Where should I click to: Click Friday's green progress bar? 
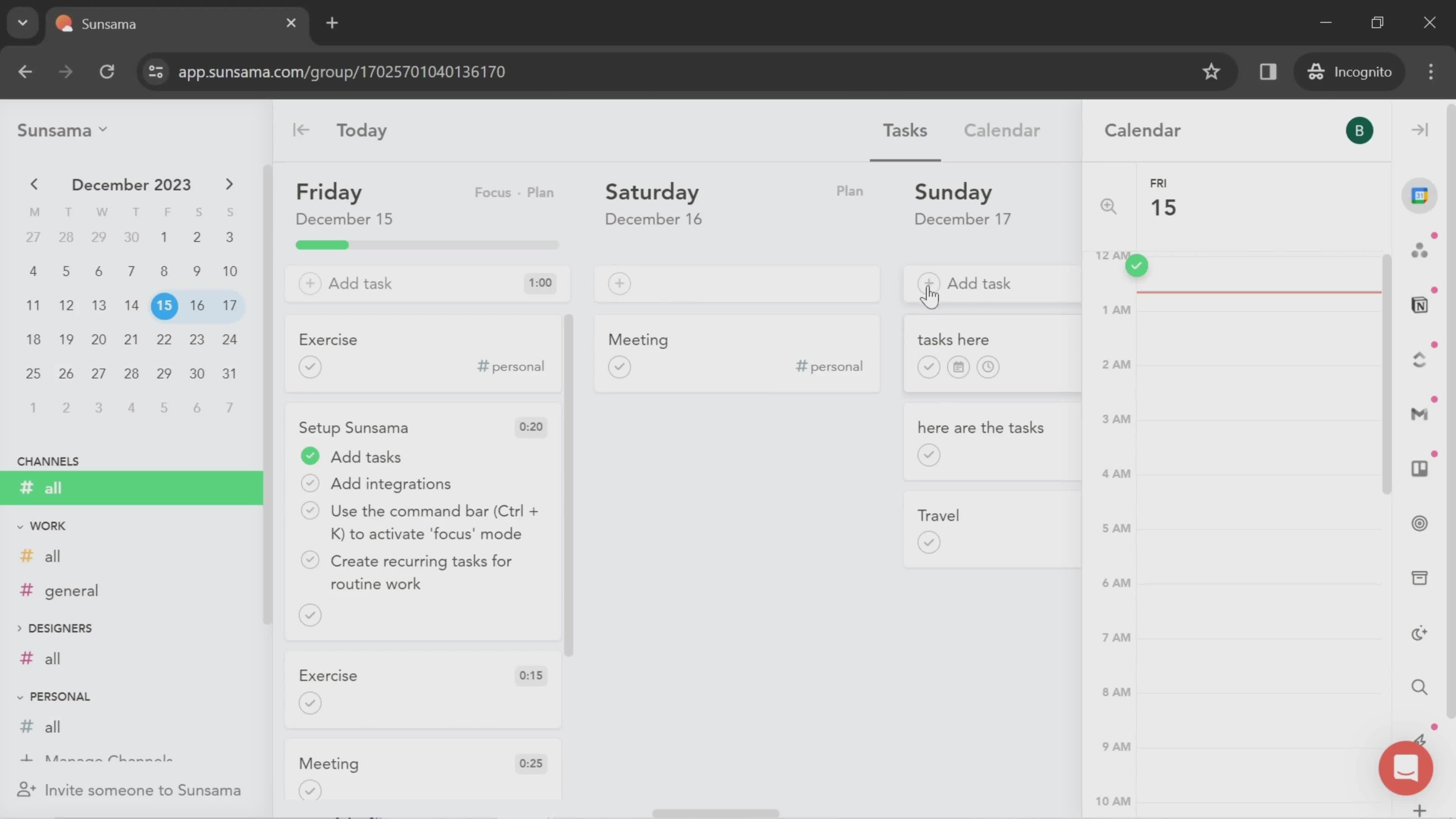tap(322, 245)
